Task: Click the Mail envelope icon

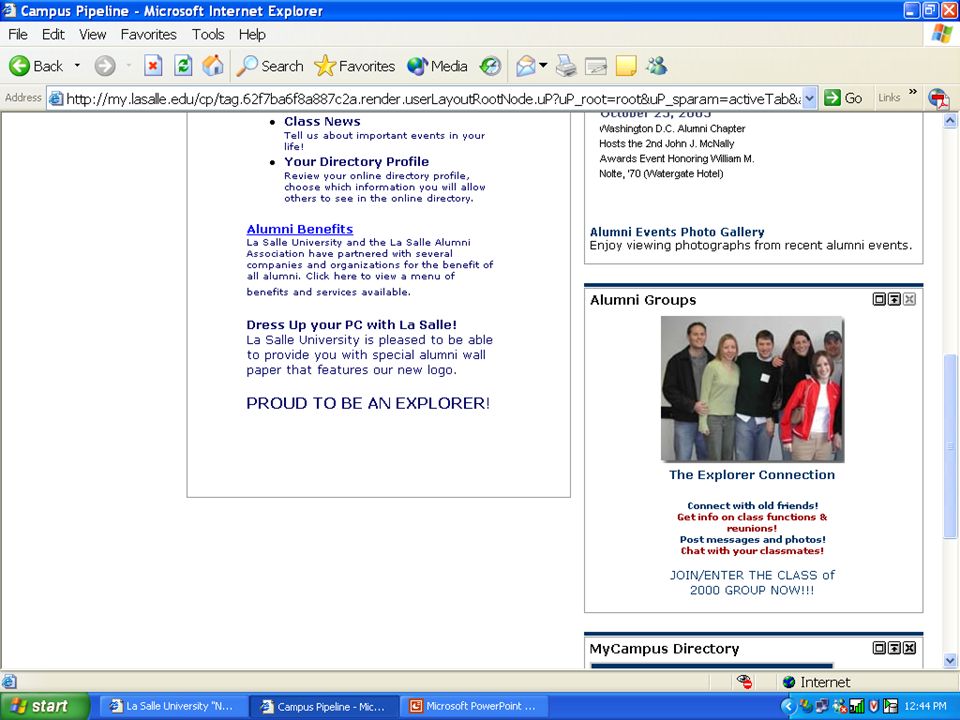Action: pos(526,66)
